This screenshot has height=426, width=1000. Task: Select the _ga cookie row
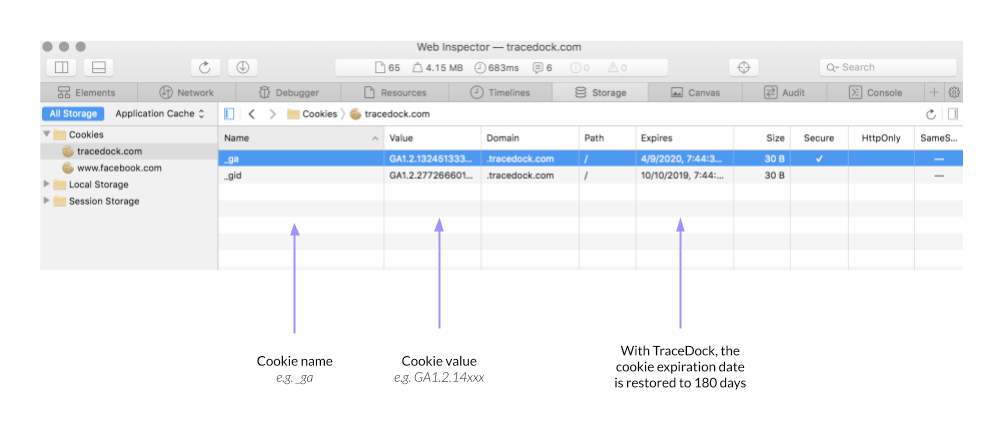pos(591,158)
